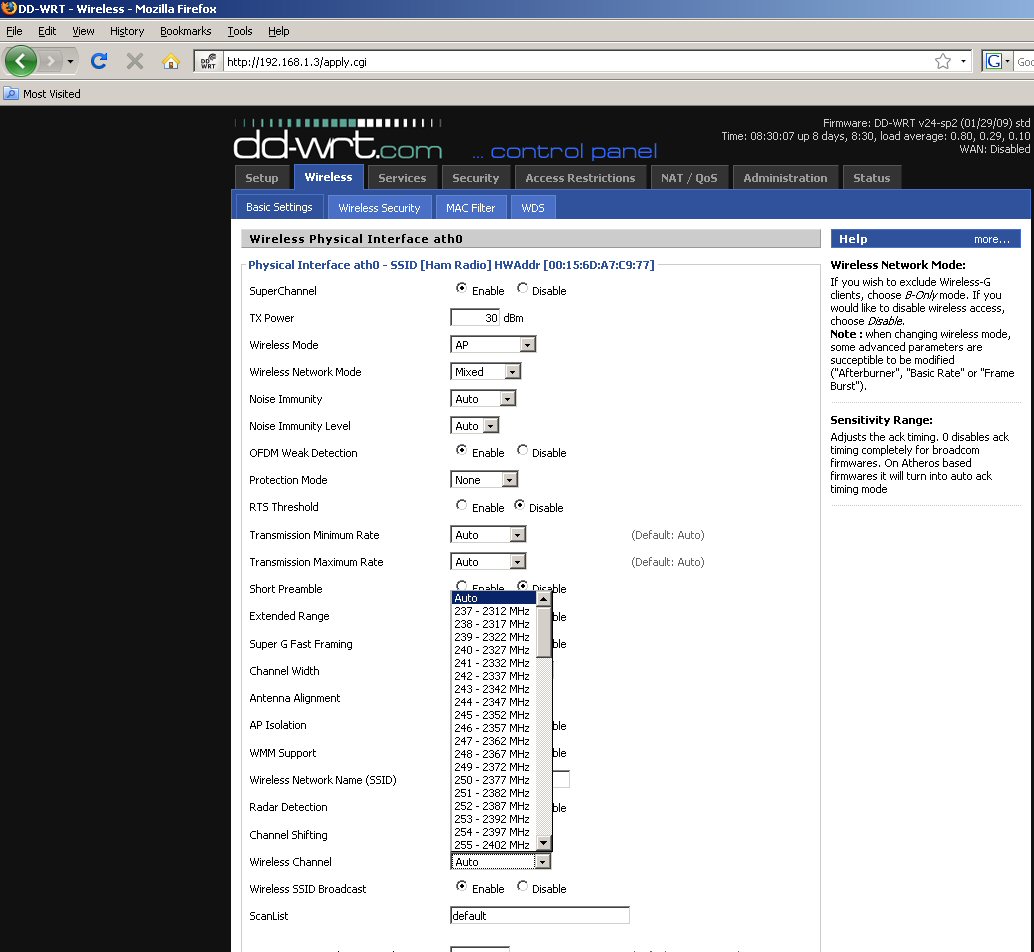
Task: Open the Access Restrictions tab
Action: point(580,177)
